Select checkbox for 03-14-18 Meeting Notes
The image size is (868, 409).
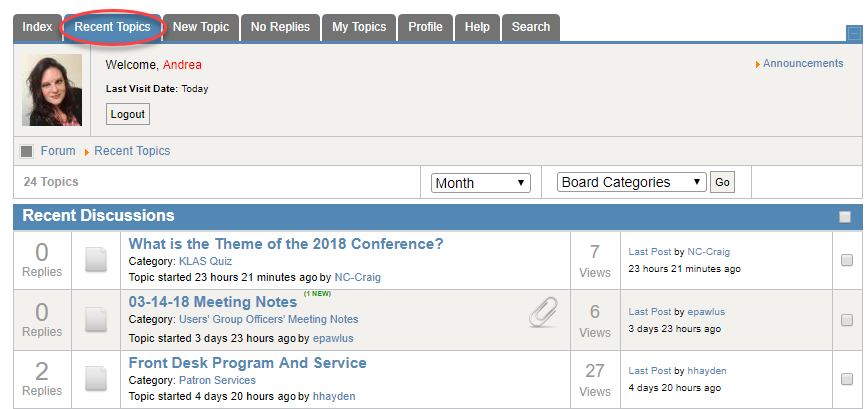[x=847, y=320]
